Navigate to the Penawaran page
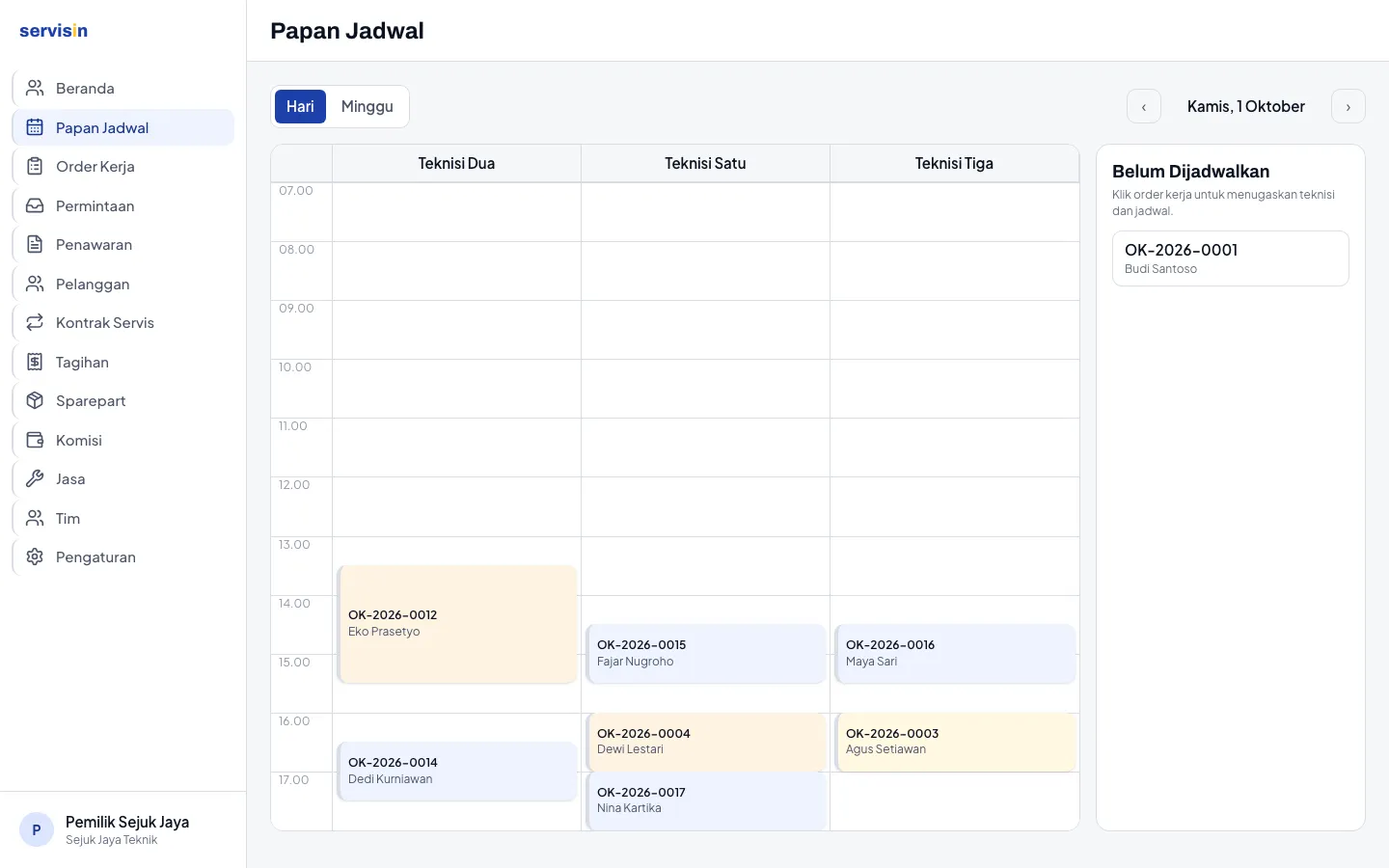This screenshot has height=868, width=1389. [x=123, y=244]
